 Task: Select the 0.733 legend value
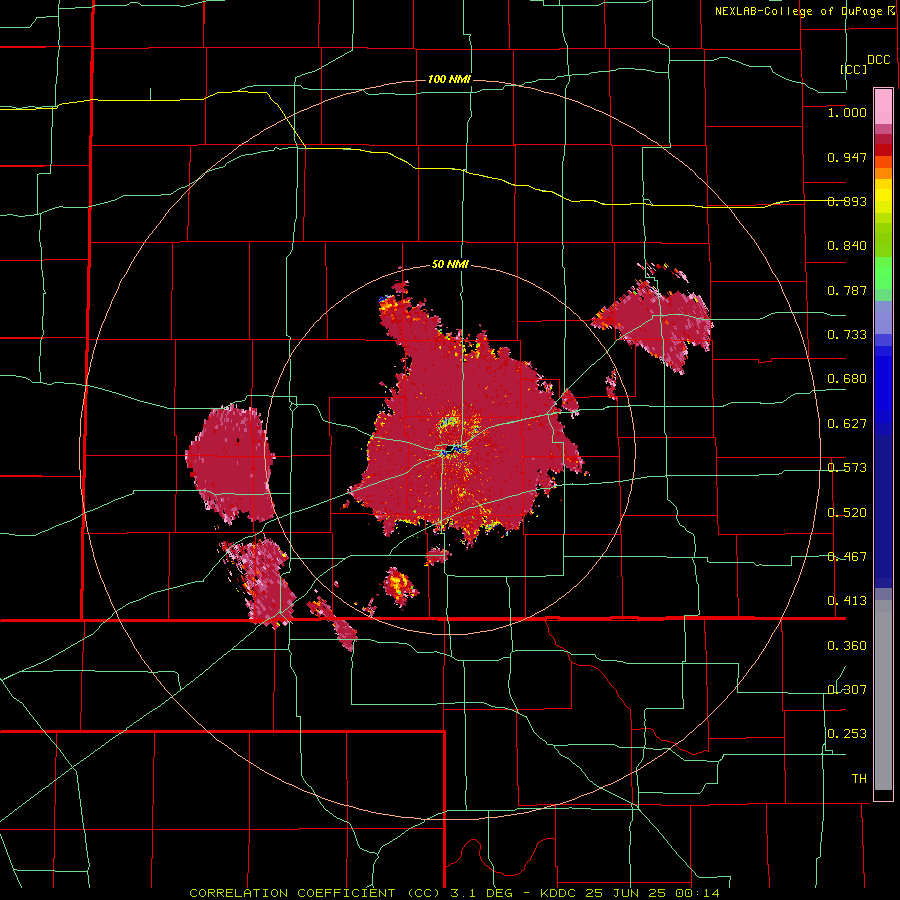tap(847, 335)
